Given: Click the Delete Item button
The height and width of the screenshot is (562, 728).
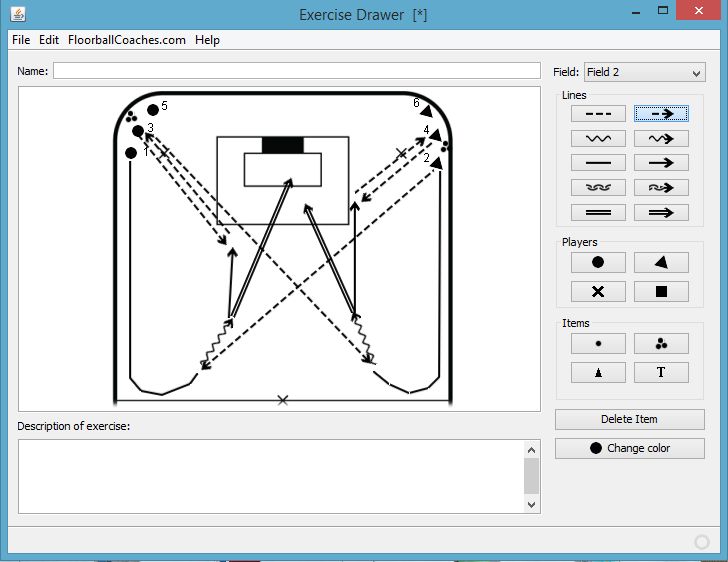Looking at the screenshot, I should pos(629,419).
